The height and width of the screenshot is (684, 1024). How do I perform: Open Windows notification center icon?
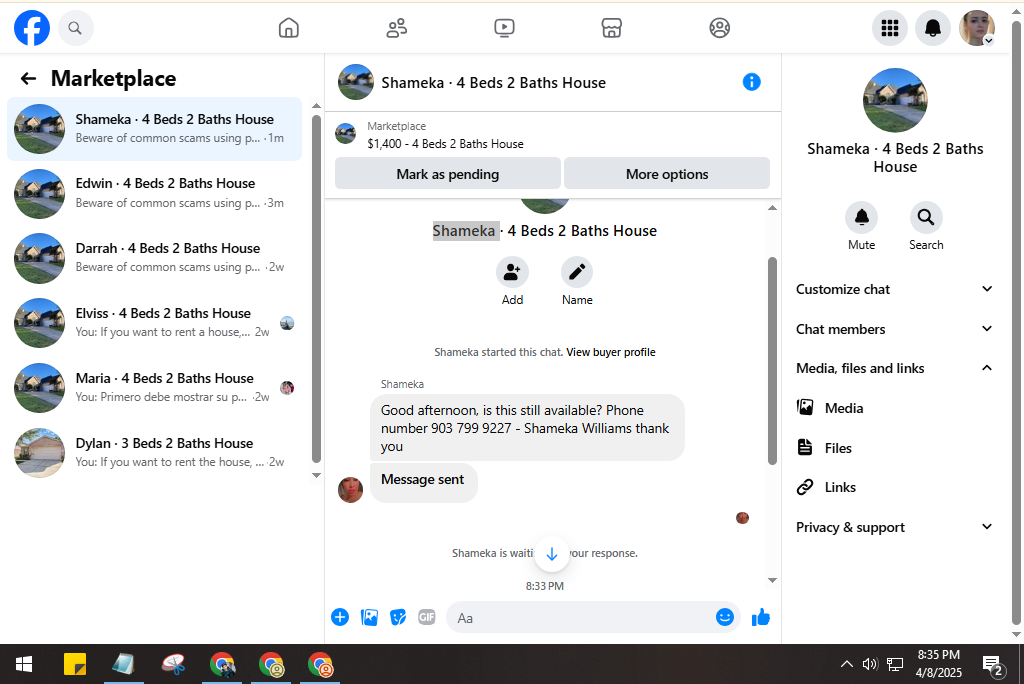coord(993,665)
